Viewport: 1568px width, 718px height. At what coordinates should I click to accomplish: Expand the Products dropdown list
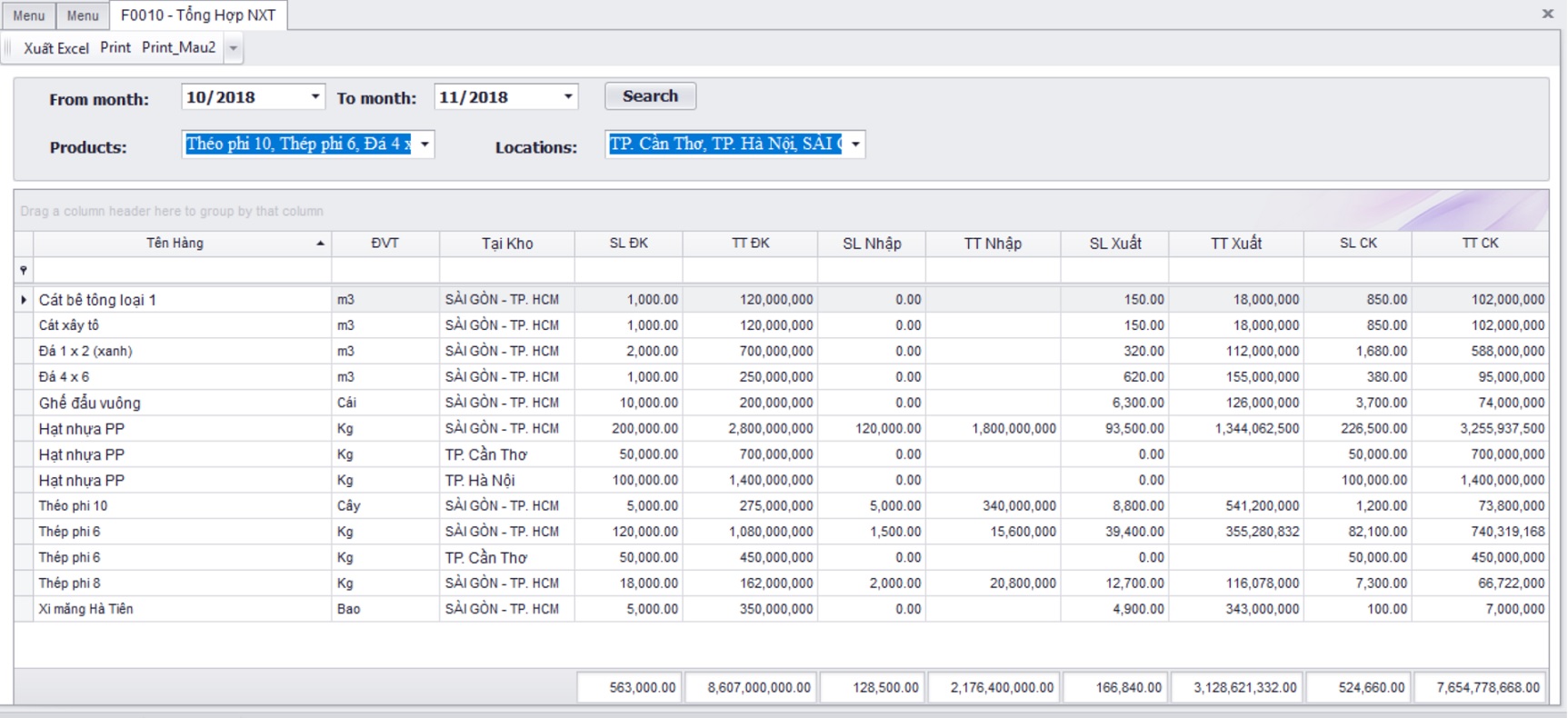(424, 145)
